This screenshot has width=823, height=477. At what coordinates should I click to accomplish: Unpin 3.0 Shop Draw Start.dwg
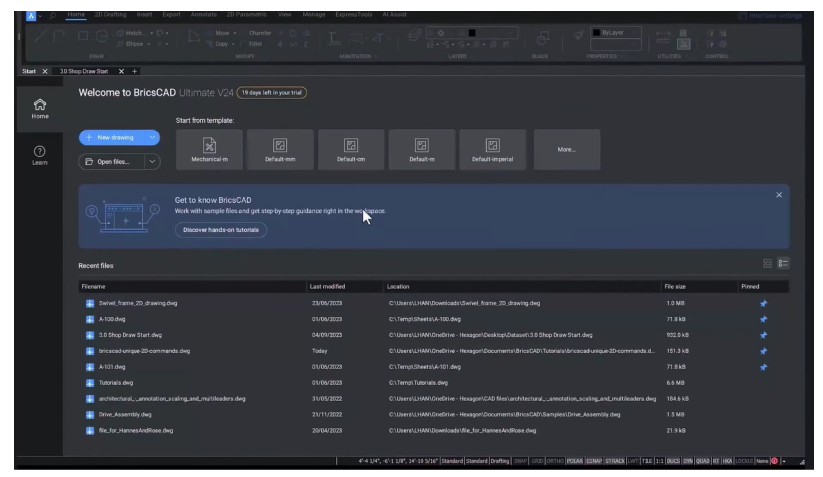click(x=763, y=335)
